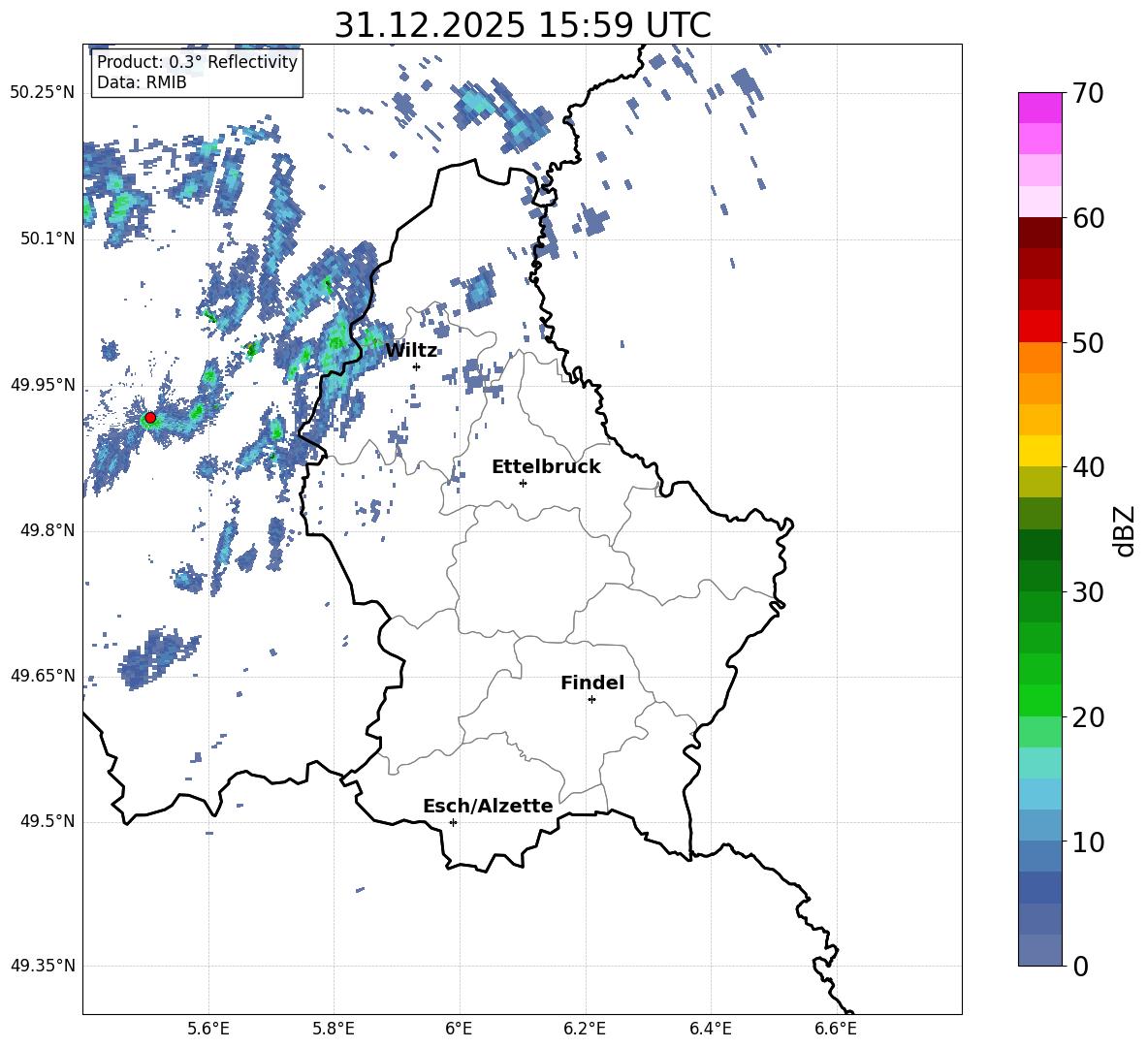Click the 40 value on the colorbar
This screenshot has height=1048, width=1148.
click(x=1088, y=467)
